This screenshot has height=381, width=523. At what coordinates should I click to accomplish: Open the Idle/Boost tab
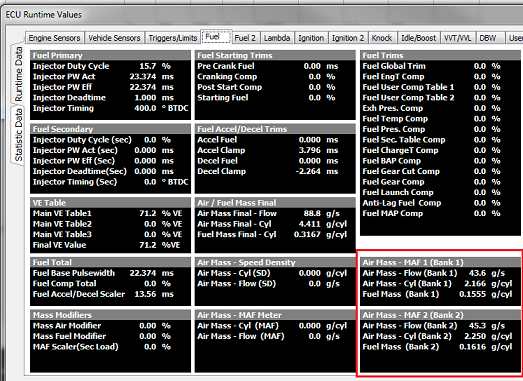tap(418, 38)
